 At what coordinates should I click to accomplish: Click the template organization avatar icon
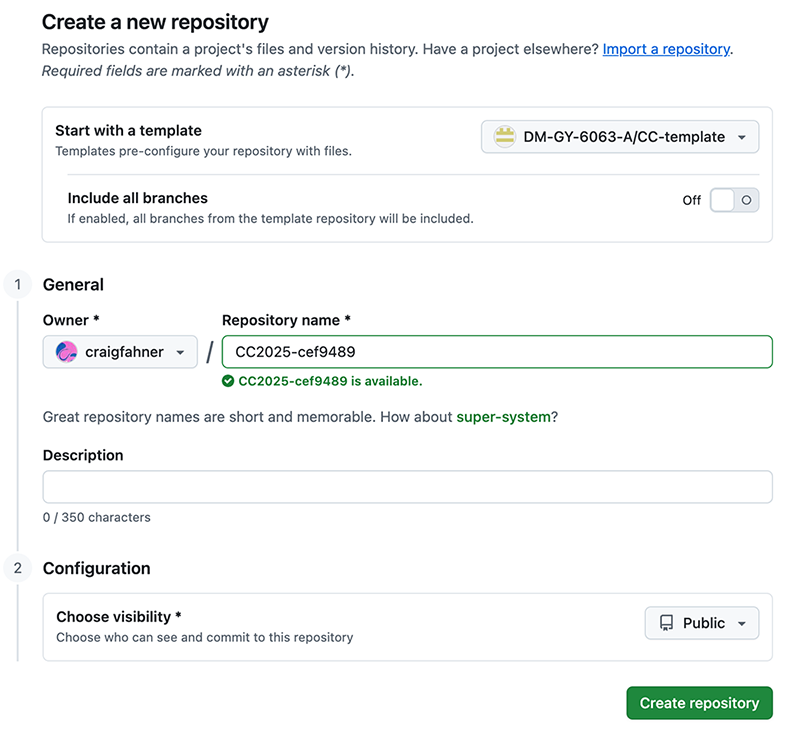coord(505,137)
